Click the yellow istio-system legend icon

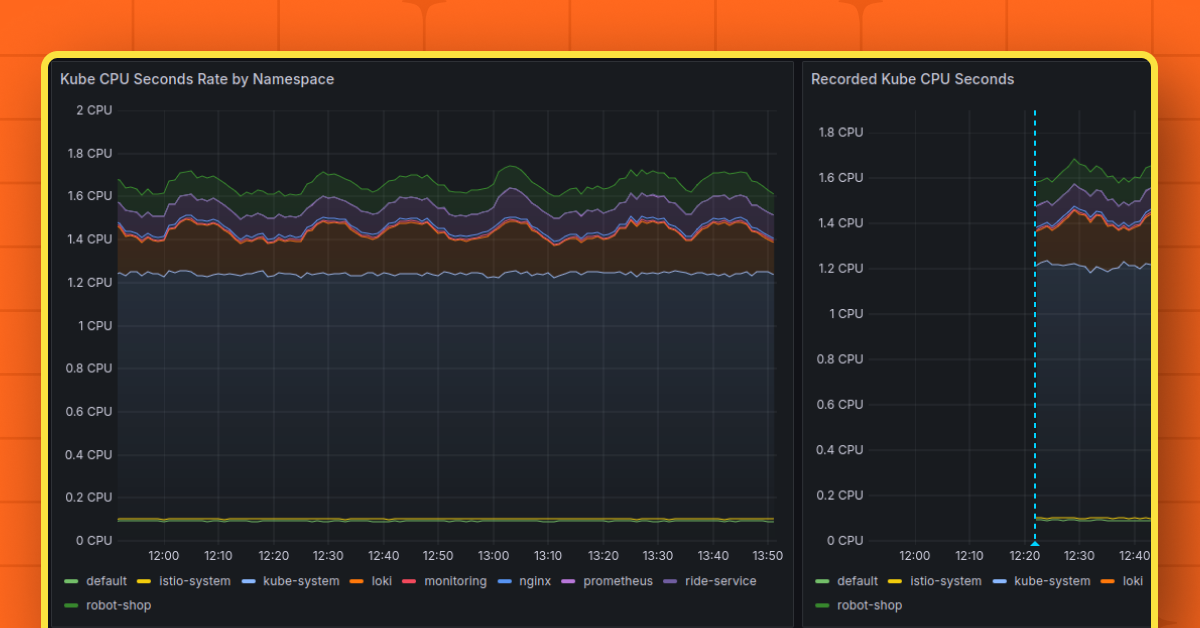144,581
